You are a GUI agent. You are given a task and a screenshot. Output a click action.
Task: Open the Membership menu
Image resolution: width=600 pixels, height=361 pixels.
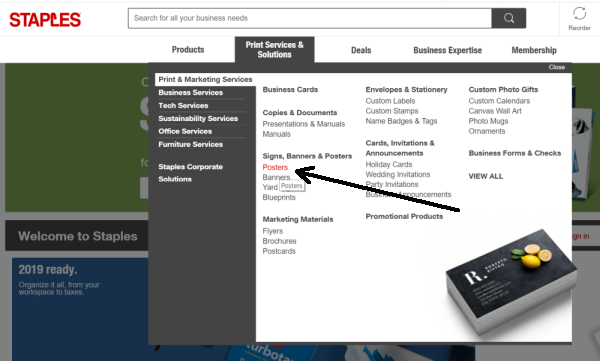point(534,50)
